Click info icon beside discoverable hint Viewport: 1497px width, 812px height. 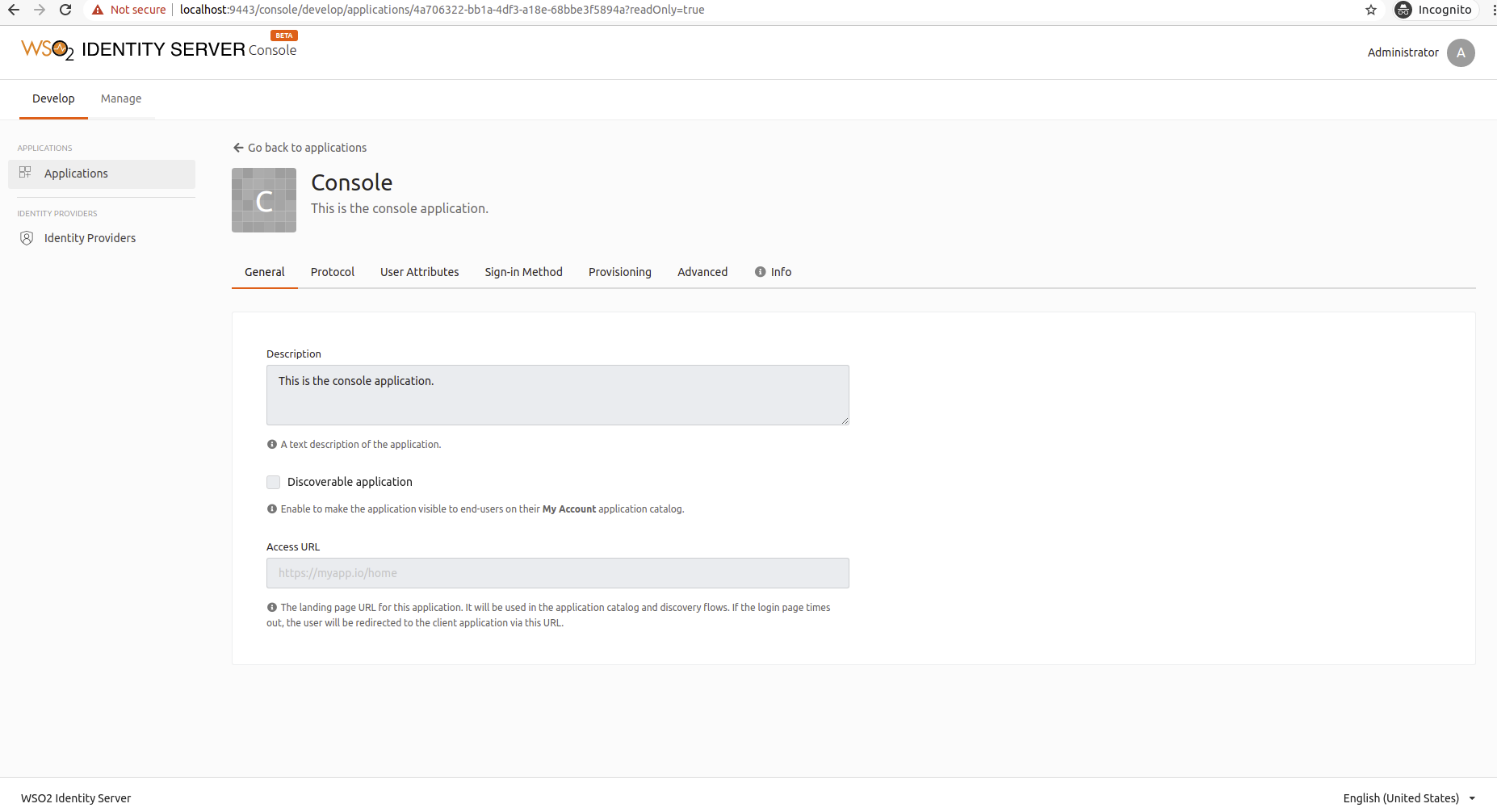coord(272,509)
